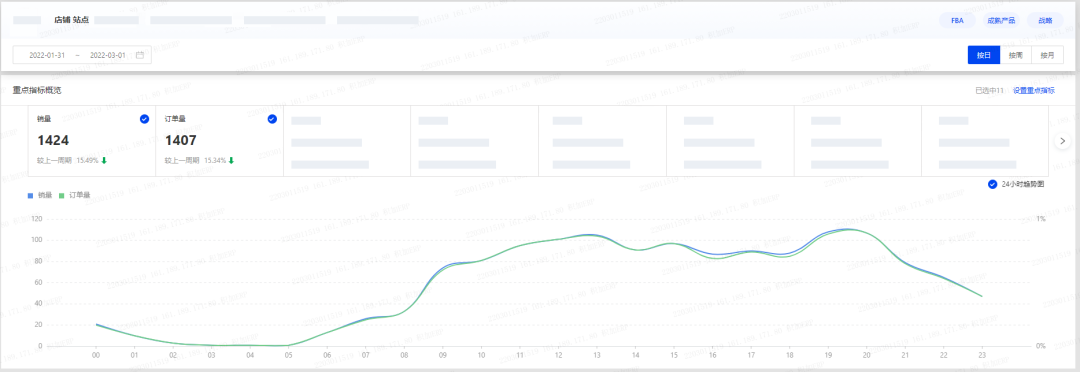The width and height of the screenshot is (1080, 372).
Task: Click the green down arrow under 订单量
Action: pyautogui.click(x=231, y=161)
